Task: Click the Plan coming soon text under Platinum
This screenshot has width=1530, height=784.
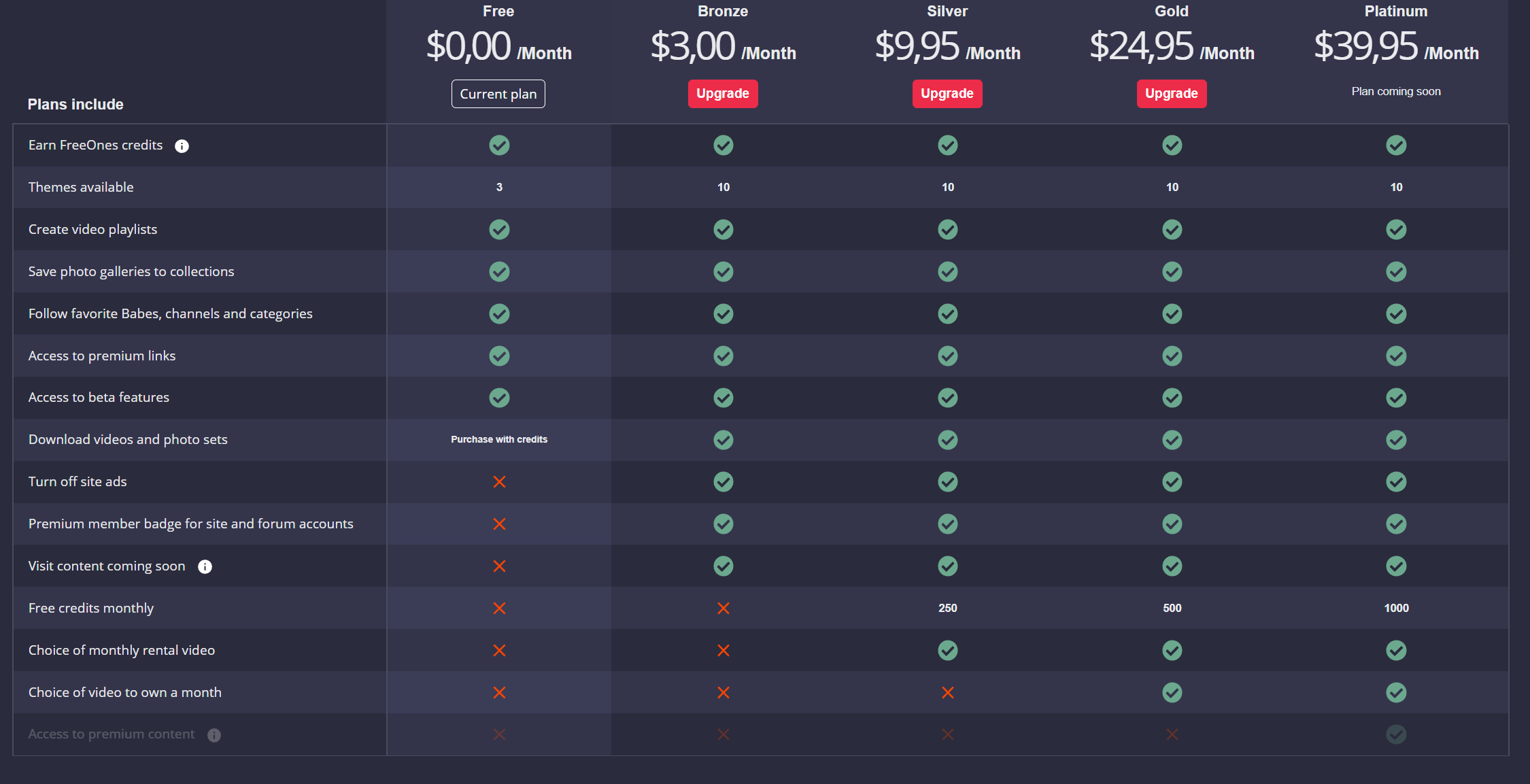Action: 1395,92
